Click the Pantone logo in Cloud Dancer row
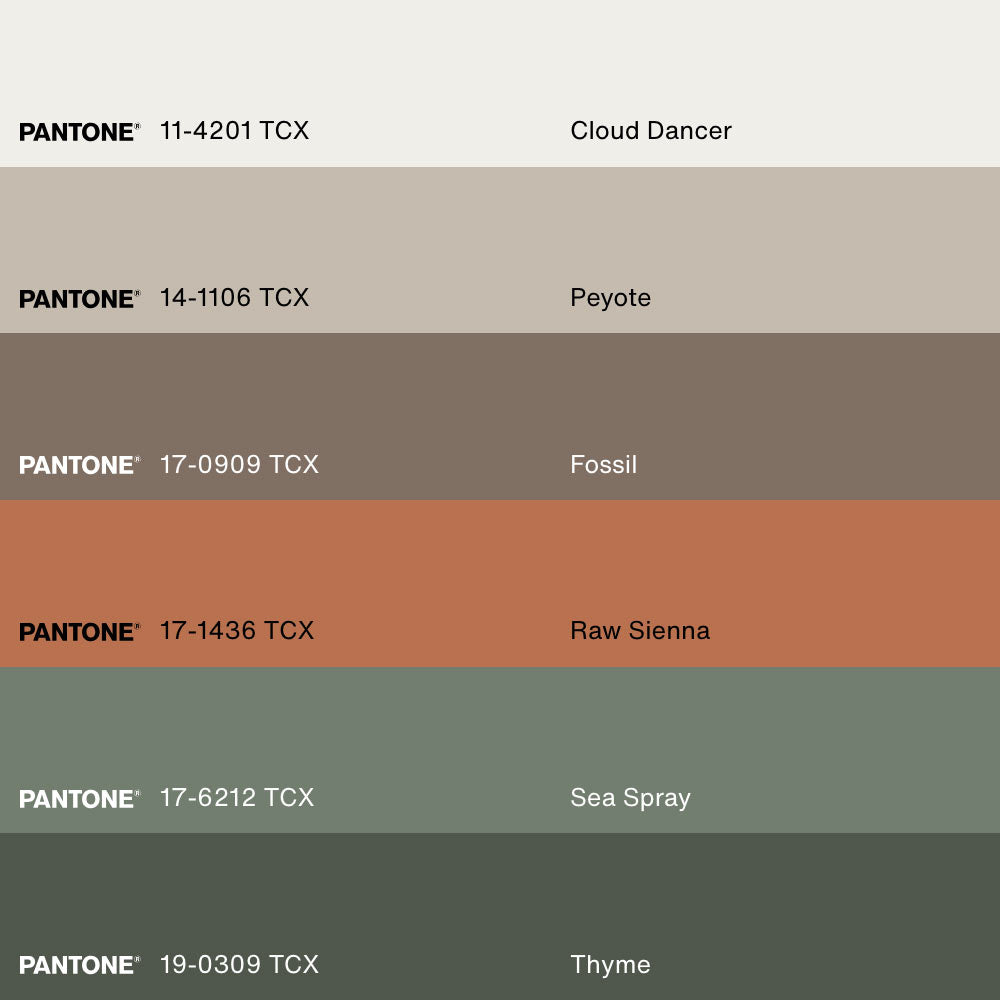 79,132
